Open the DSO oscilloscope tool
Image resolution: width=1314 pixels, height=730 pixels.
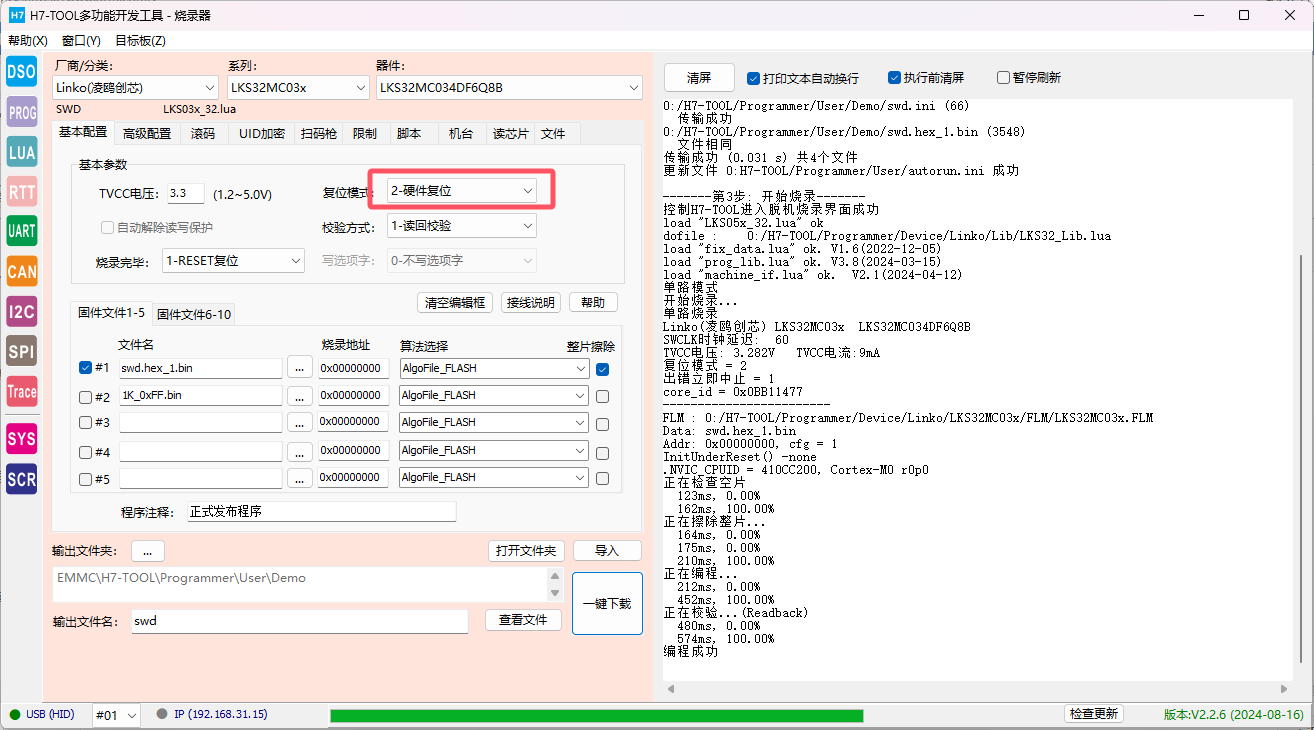(x=22, y=71)
